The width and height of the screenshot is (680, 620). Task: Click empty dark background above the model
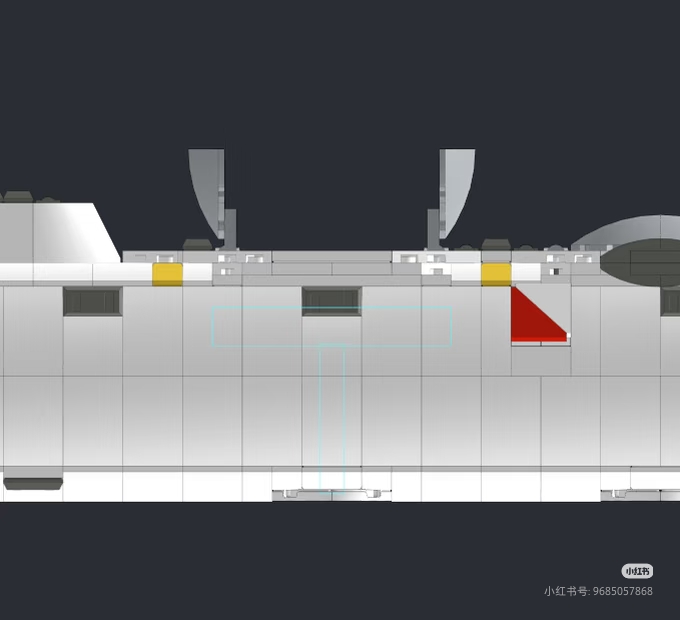340,70
